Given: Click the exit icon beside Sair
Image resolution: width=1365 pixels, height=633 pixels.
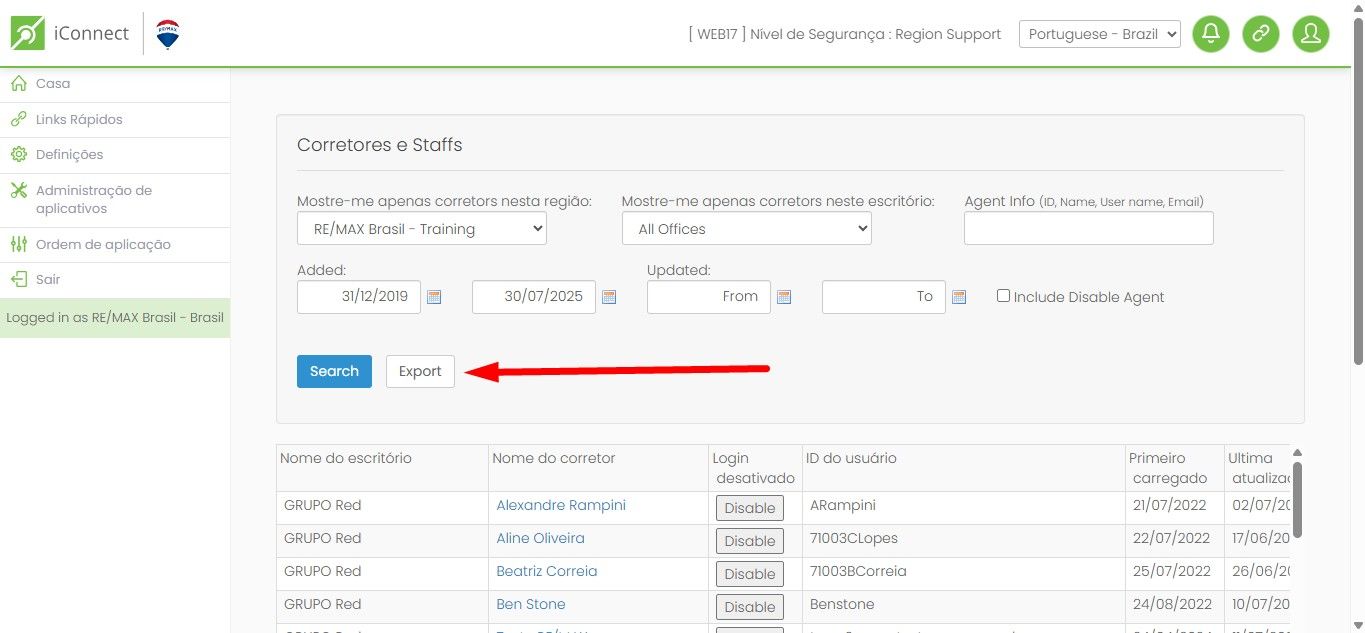Looking at the screenshot, I should click(x=18, y=279).
